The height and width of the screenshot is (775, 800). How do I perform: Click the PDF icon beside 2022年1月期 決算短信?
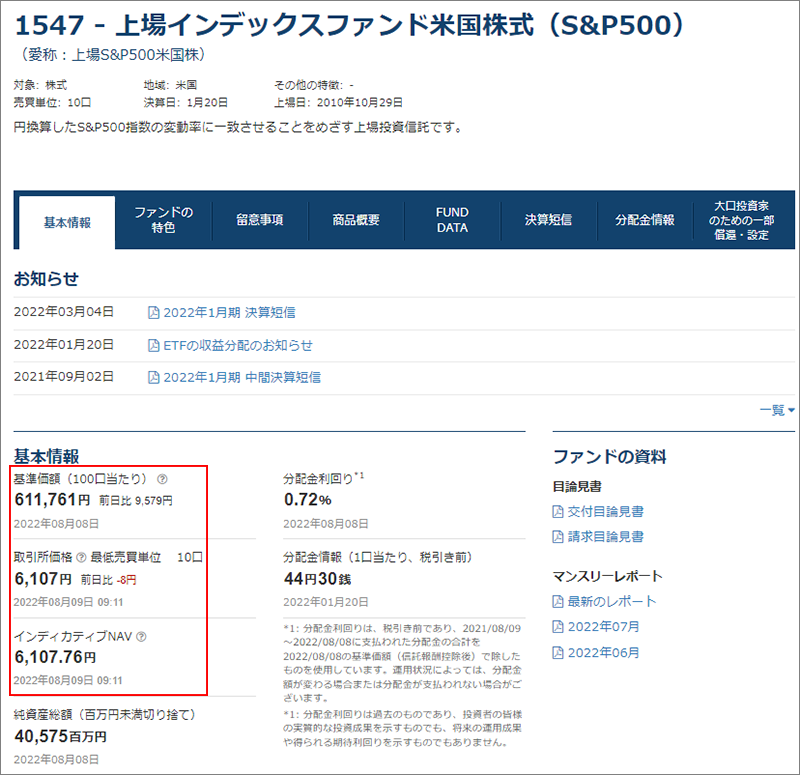(x=153, y=313)
